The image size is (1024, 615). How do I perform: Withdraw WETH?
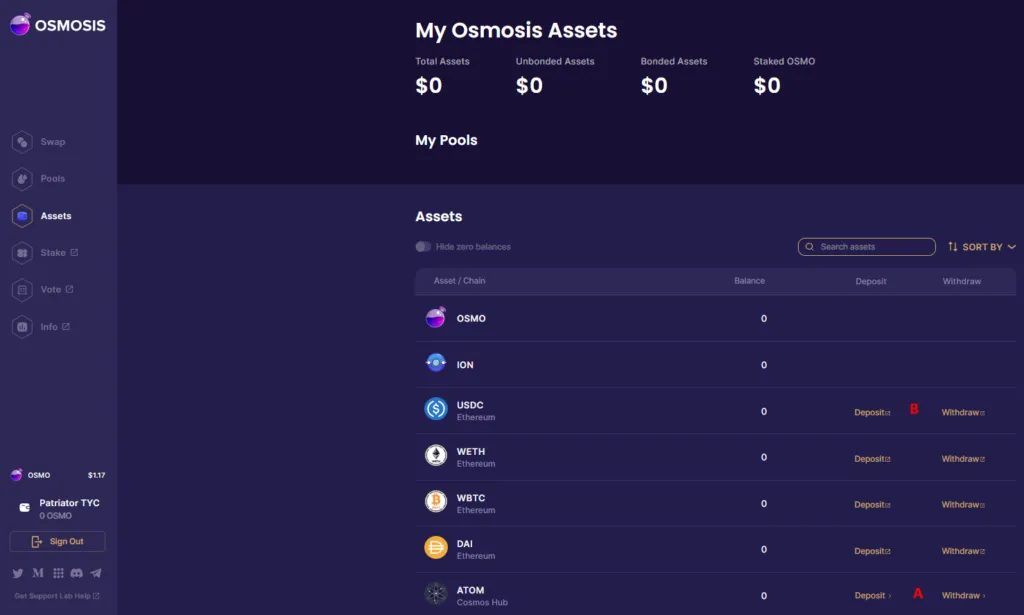point(963,459)
